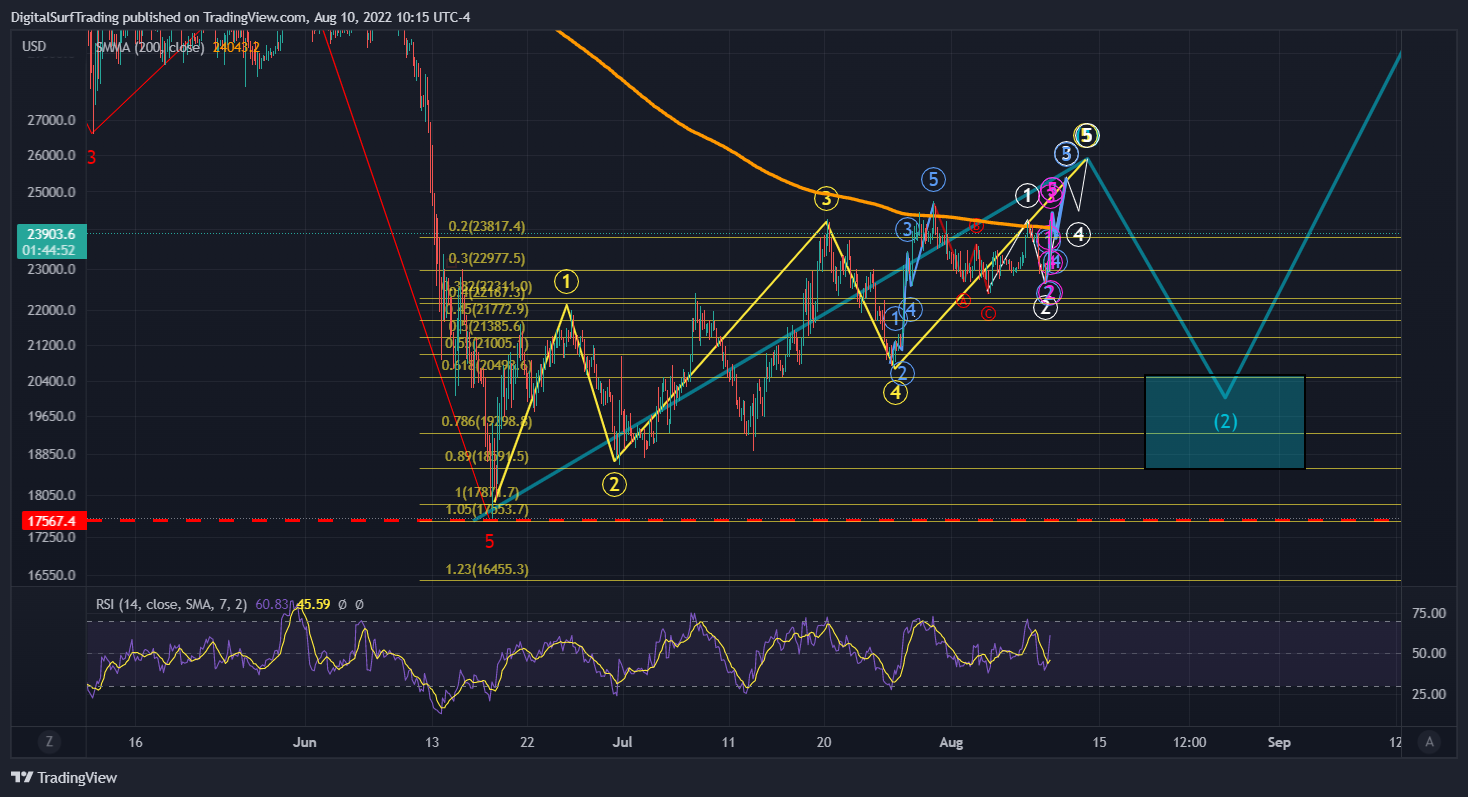The height and width of the screenshot is (797, 1468).
Task: Select yellow circled wave 1 label
Action: point(567,280)
